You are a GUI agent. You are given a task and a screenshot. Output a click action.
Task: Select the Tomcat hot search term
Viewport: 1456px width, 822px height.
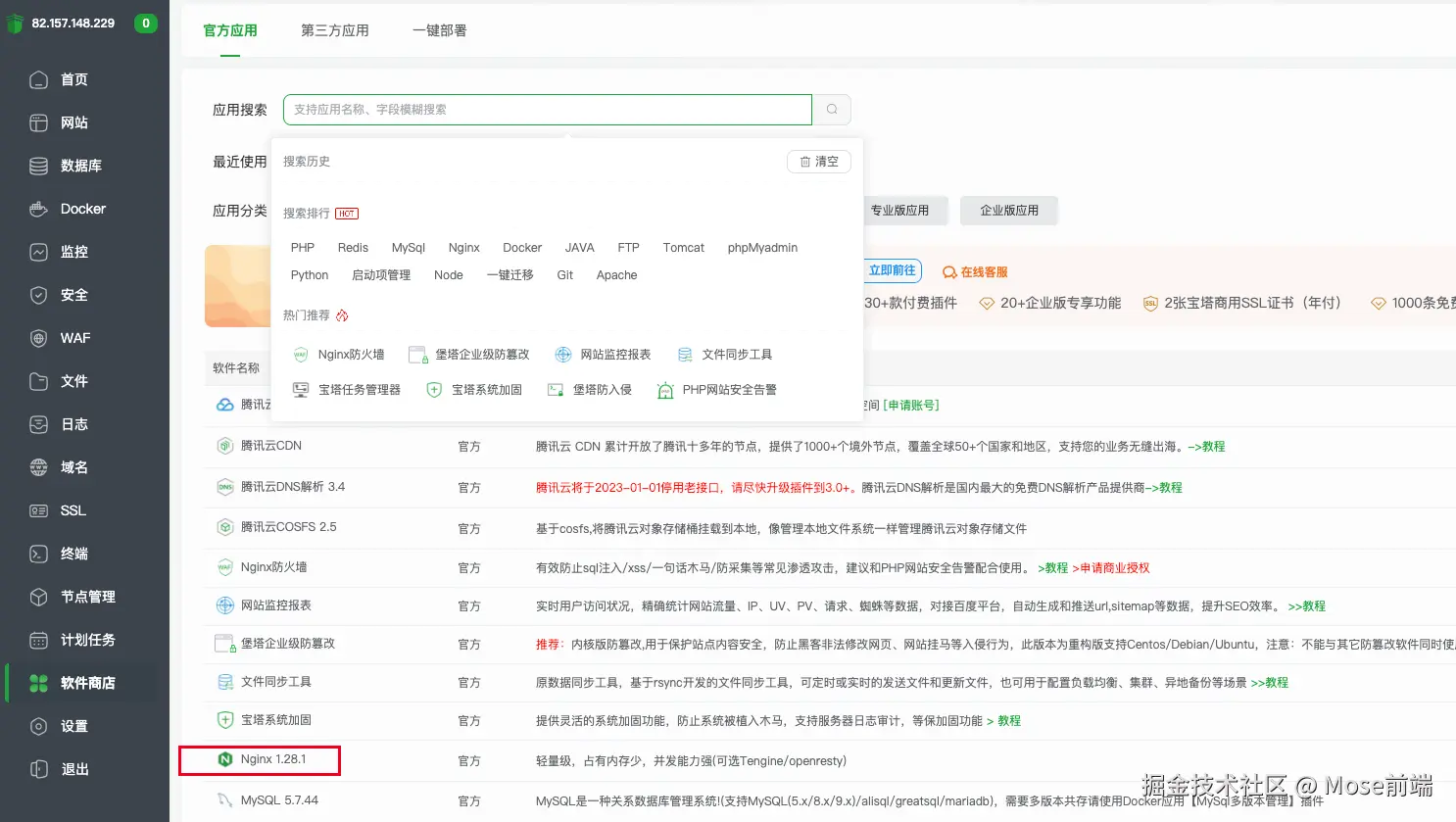pyautogui.click(x=684, y=248)
